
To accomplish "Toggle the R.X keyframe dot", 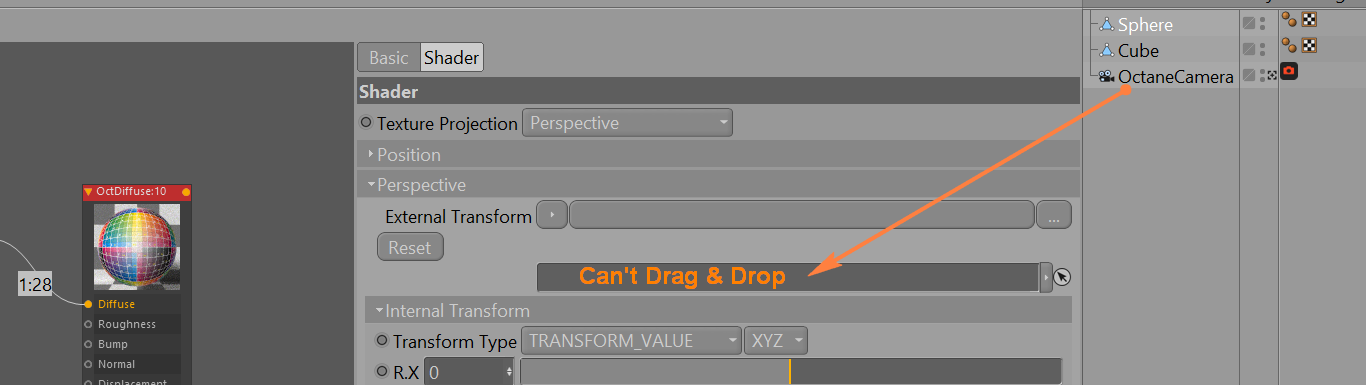I will pyautogui.click(x=381, y=372).
